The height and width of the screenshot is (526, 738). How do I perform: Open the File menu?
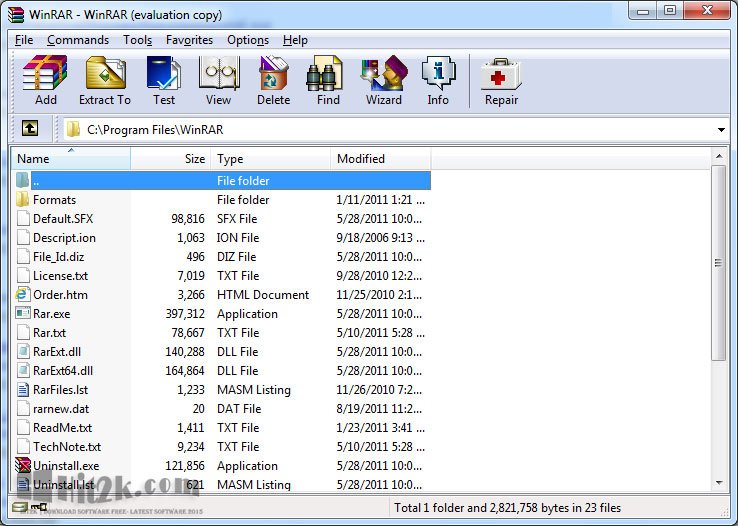click(24, 40)
